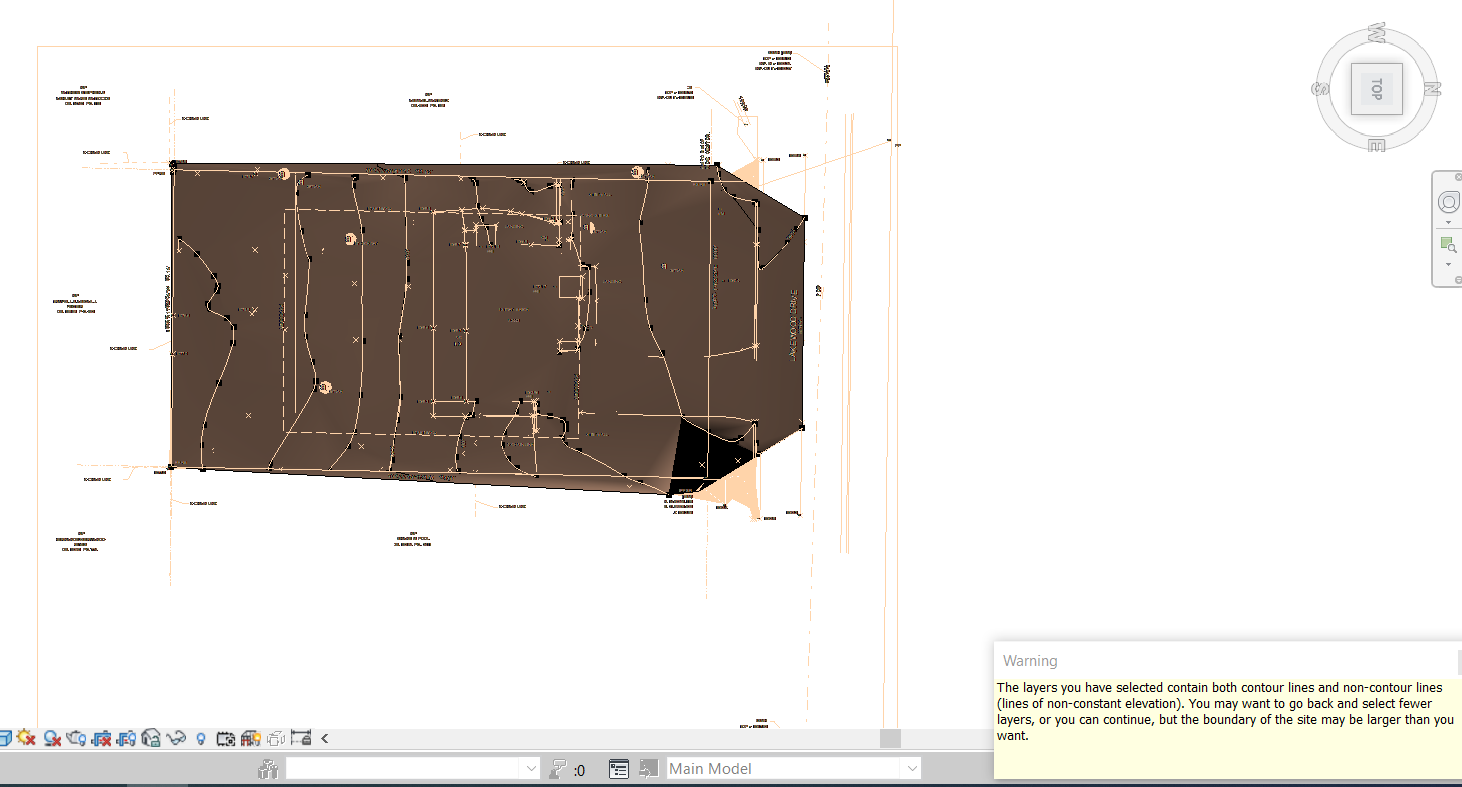Toggle Show Crop Region icon
Image resolution: width=1462 pixels, height=787 pixels.
point(127,739)
